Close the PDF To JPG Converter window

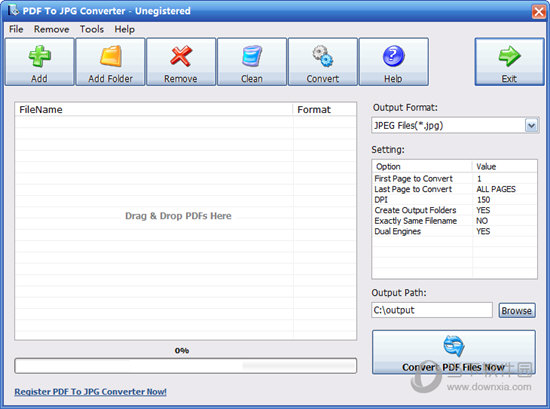point(539,12)
